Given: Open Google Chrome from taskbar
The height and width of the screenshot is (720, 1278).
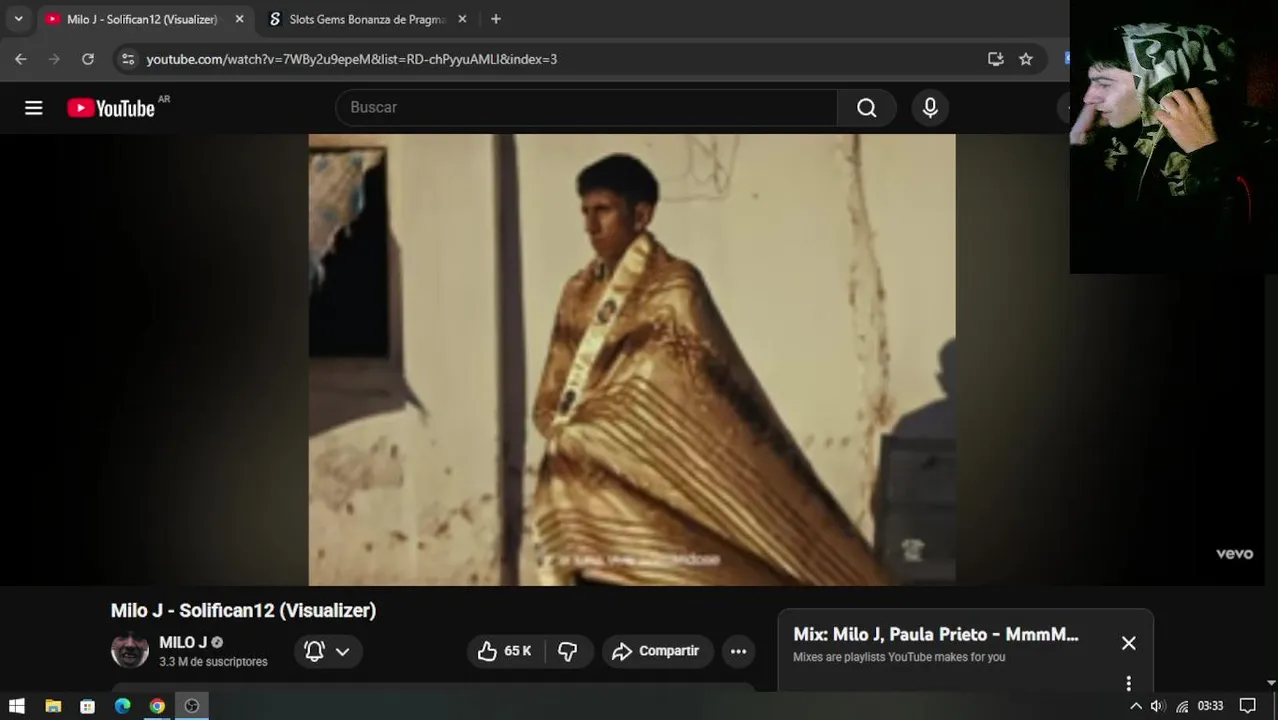Looking at the screenshot, I should pos(157,706).
